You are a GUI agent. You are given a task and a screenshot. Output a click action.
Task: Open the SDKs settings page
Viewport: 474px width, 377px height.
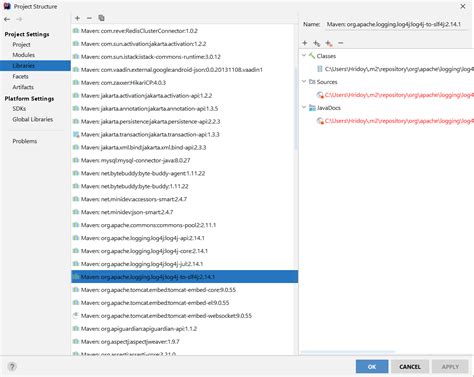click(19, 108)
